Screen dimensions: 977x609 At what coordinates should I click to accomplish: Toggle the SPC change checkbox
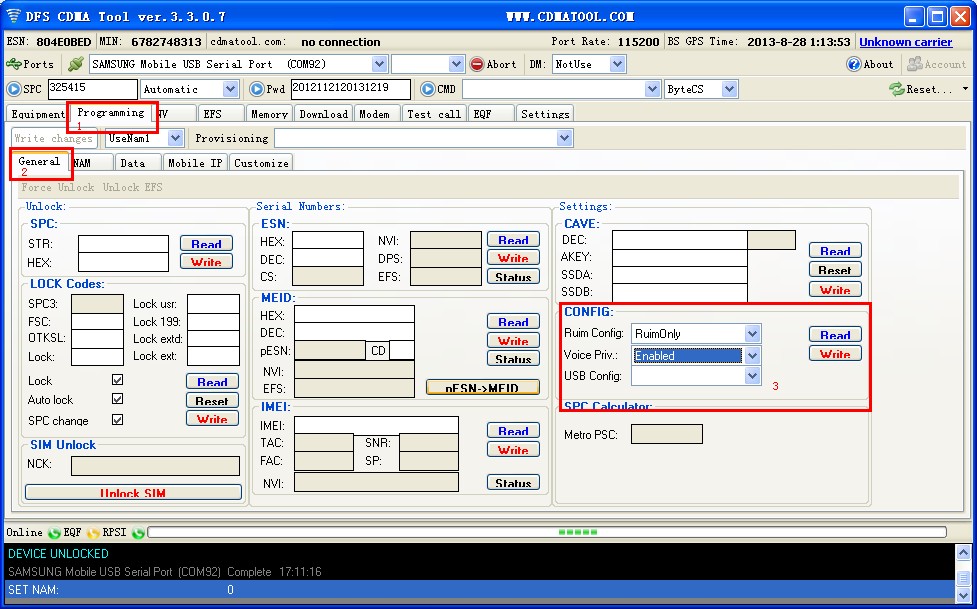tap(117, 420)
